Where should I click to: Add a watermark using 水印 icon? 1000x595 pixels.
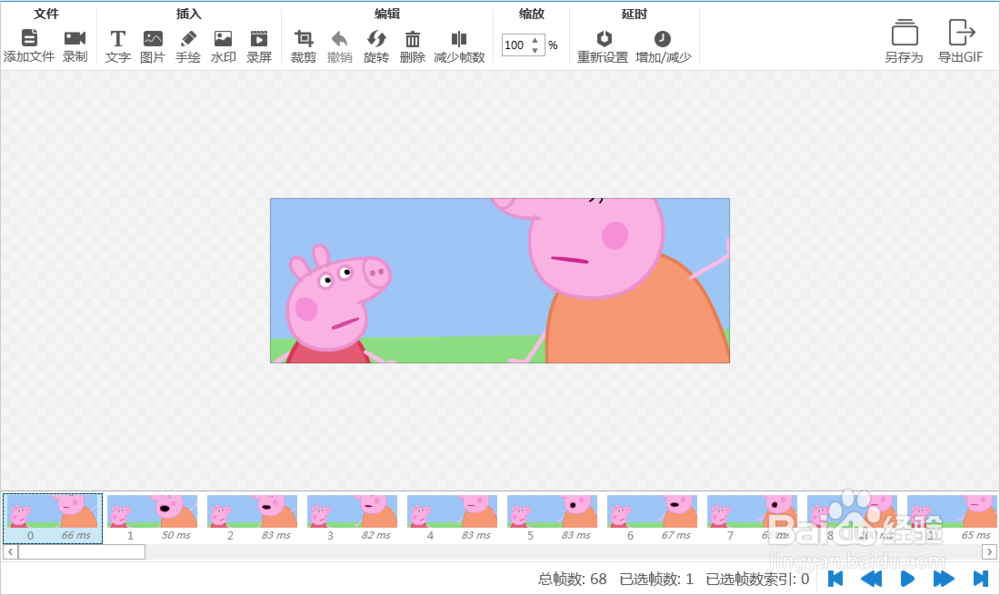tap(223, 39)
